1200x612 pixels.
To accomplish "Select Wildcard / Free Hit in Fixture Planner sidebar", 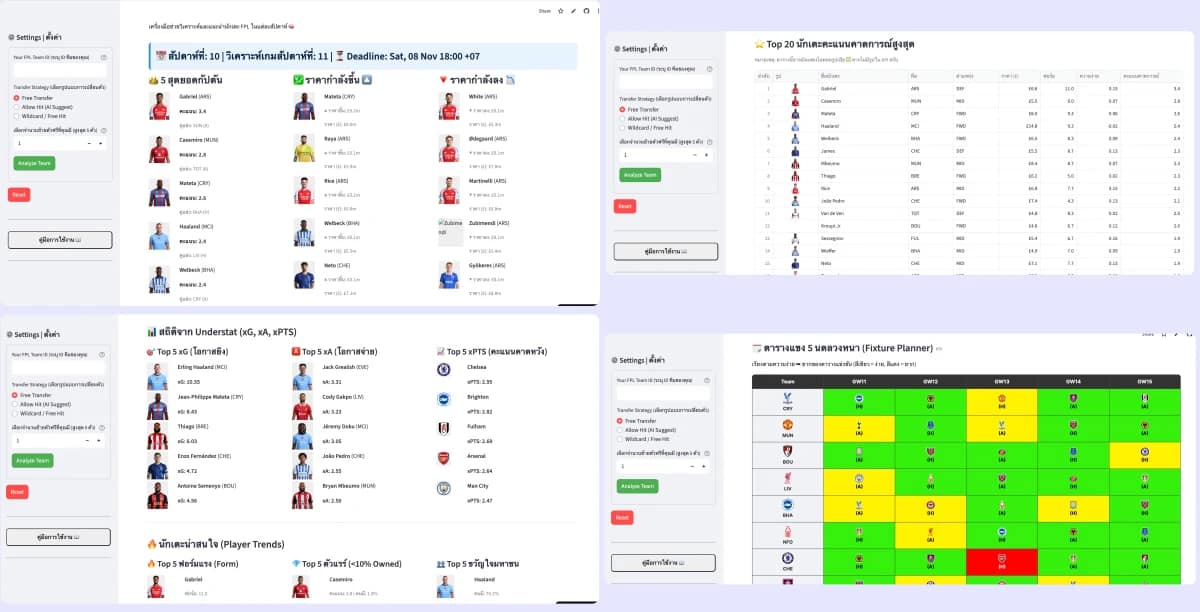I will (620, 438).
